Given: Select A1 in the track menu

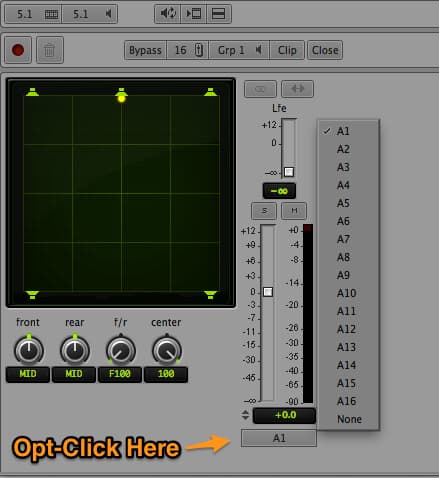Looking at the screenshot, I should (348, 131).
